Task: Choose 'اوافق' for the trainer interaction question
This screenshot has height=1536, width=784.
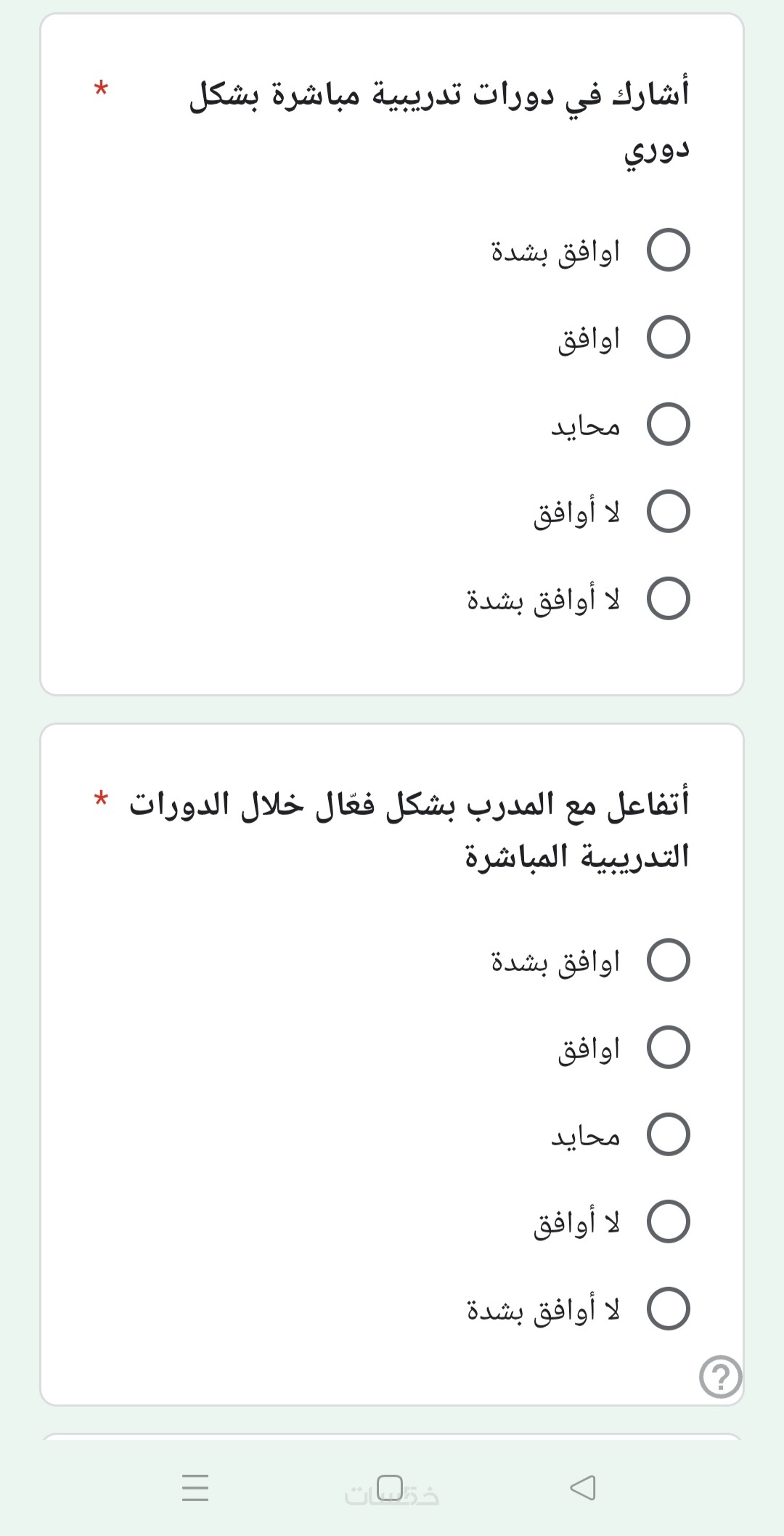Action: 668,1047
